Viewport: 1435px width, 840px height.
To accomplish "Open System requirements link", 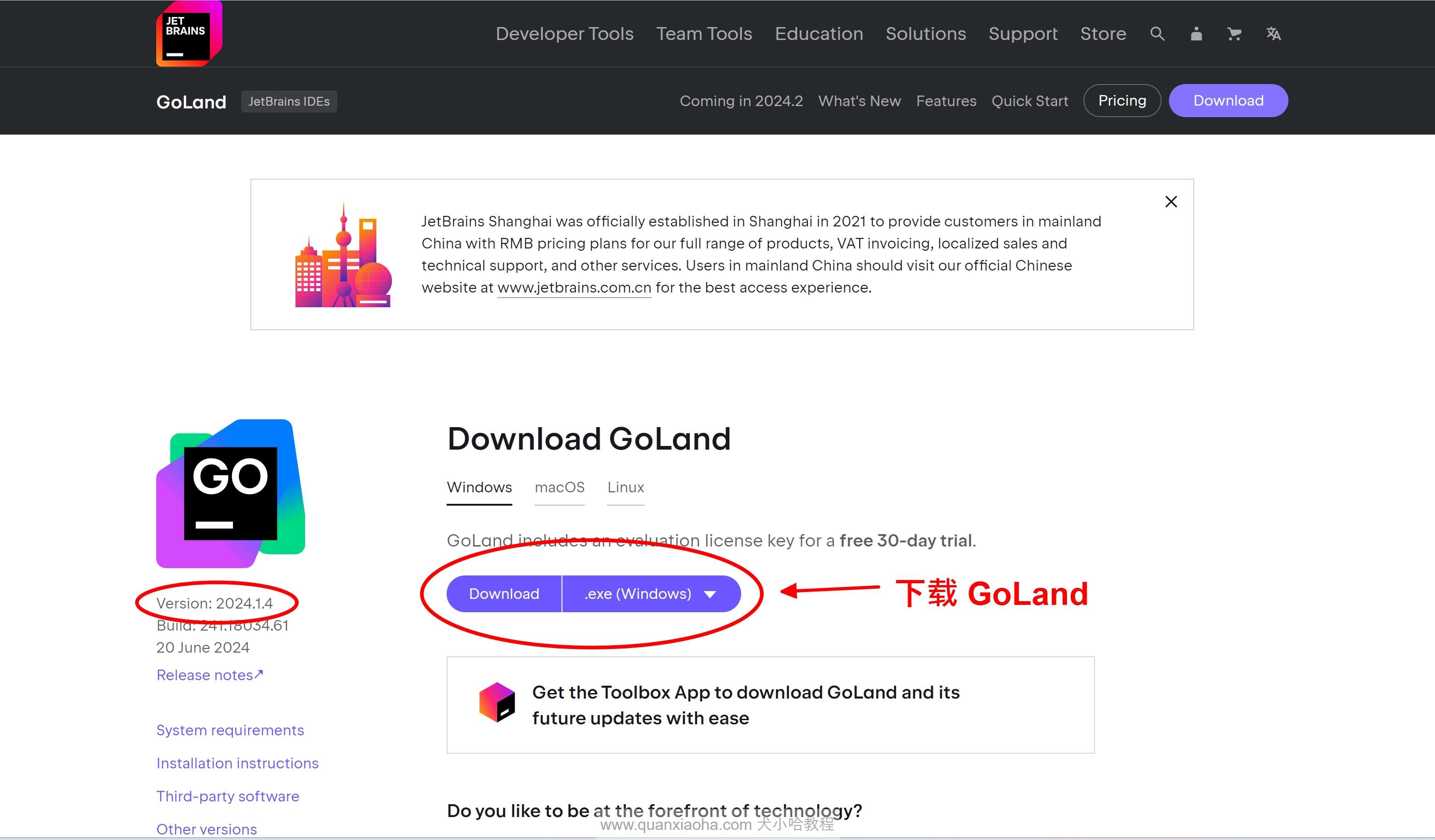I will pyautogui.click(x=230, y=730).
